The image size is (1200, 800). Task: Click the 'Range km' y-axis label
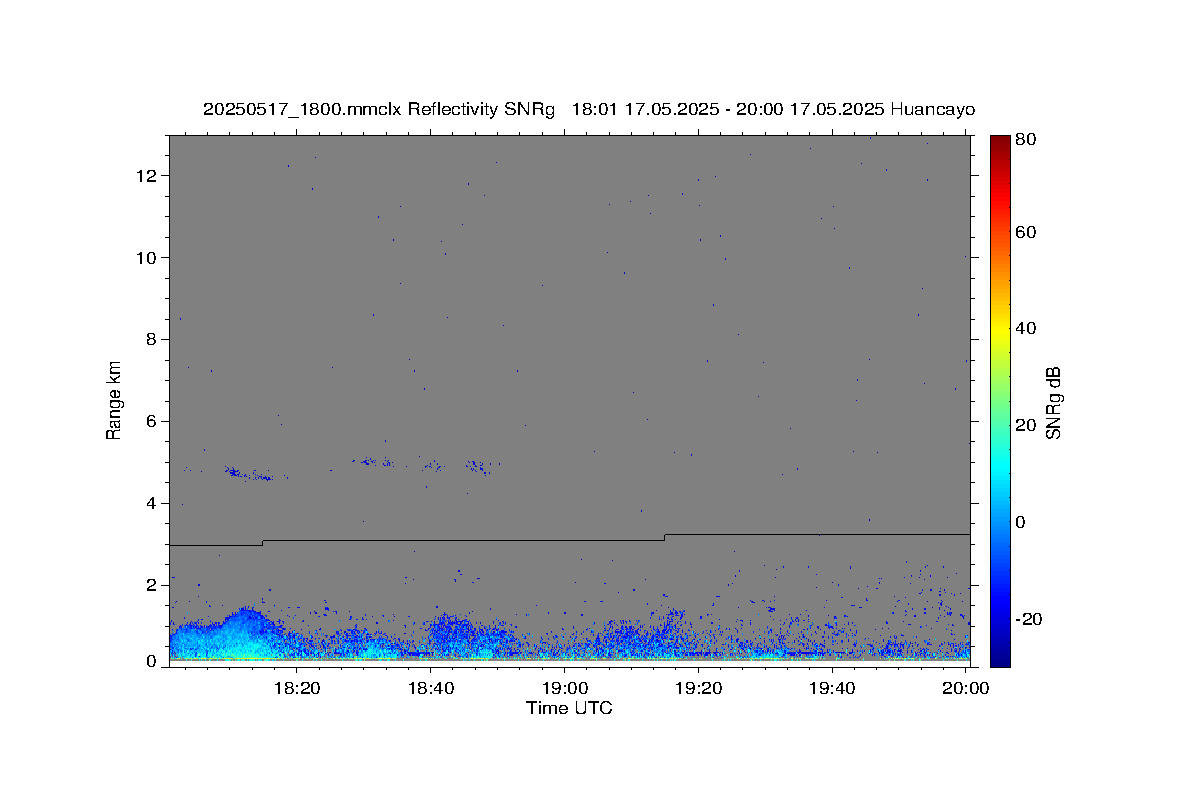click(x=114, y=400)
